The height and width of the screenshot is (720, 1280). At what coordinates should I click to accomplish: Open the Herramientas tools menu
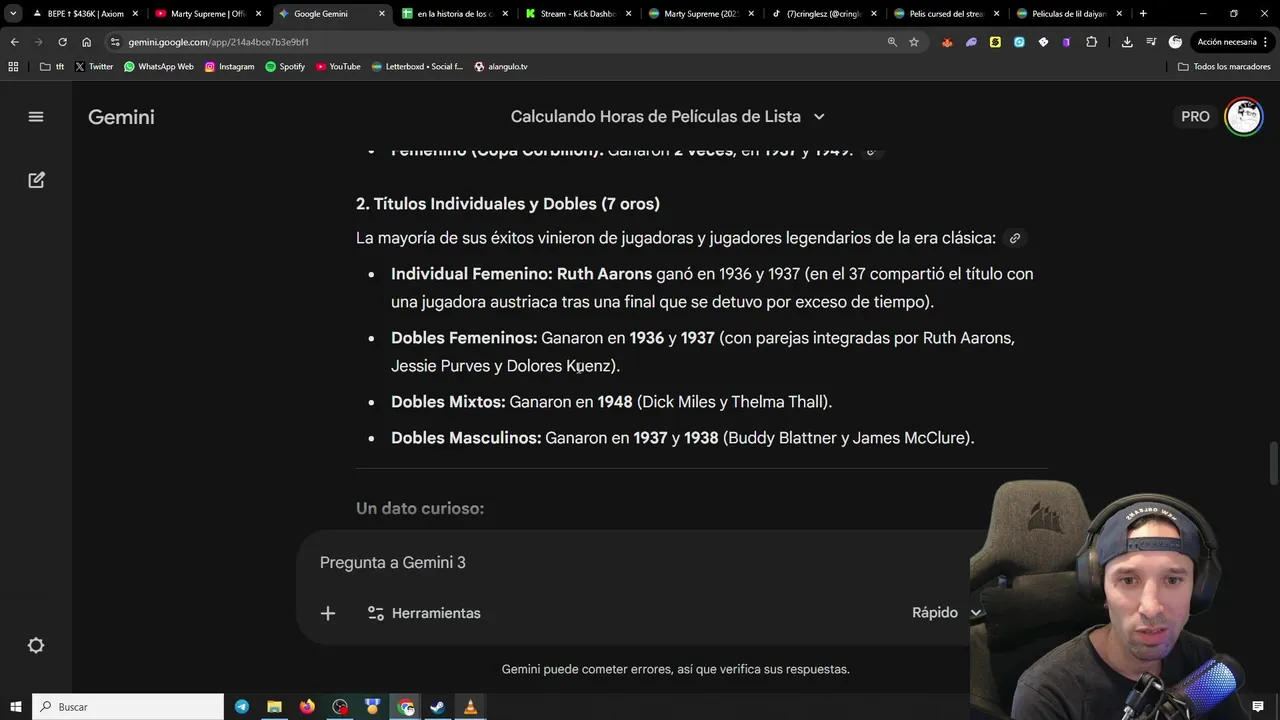tap(424, 613)
